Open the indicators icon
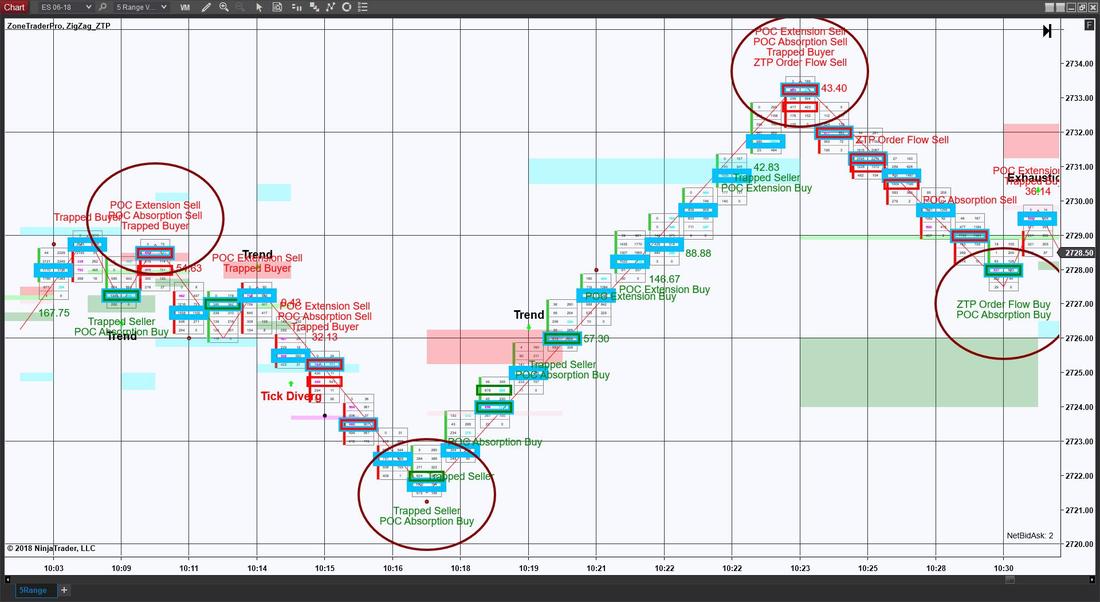Screen dimensions: 1100x602 [329, 7]
